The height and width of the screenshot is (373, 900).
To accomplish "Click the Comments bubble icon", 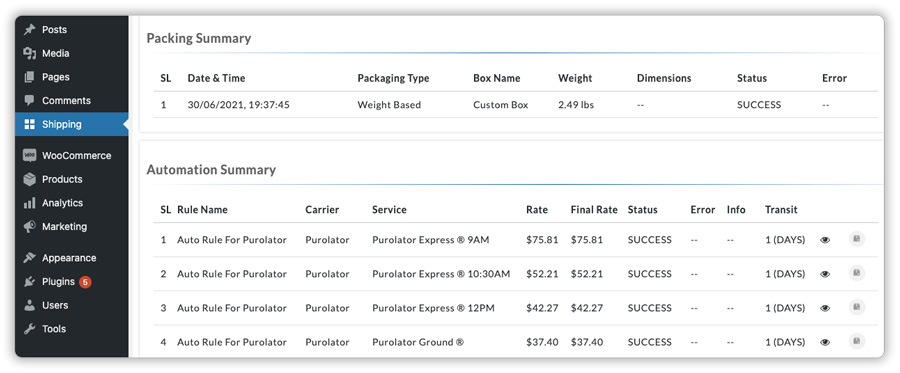I will (29, 100).
